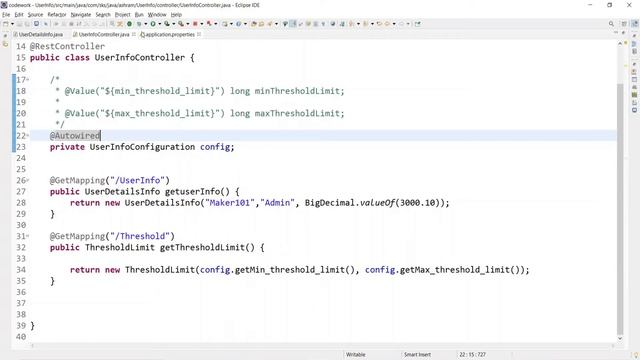Collapse the comment block at line 17
The image size is (640, 360).
pos(28,80)
